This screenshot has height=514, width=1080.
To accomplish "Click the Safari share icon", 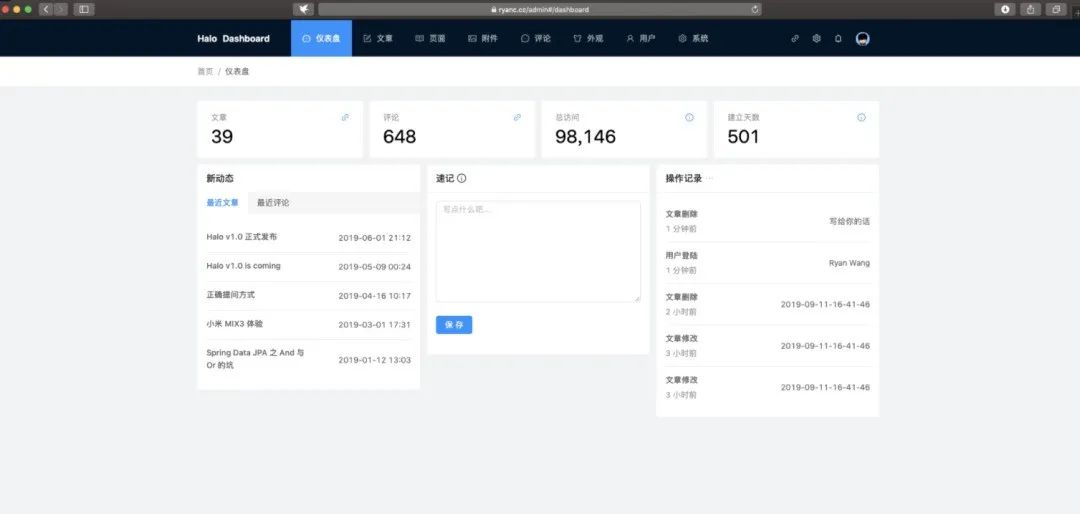I will 1030,10.
